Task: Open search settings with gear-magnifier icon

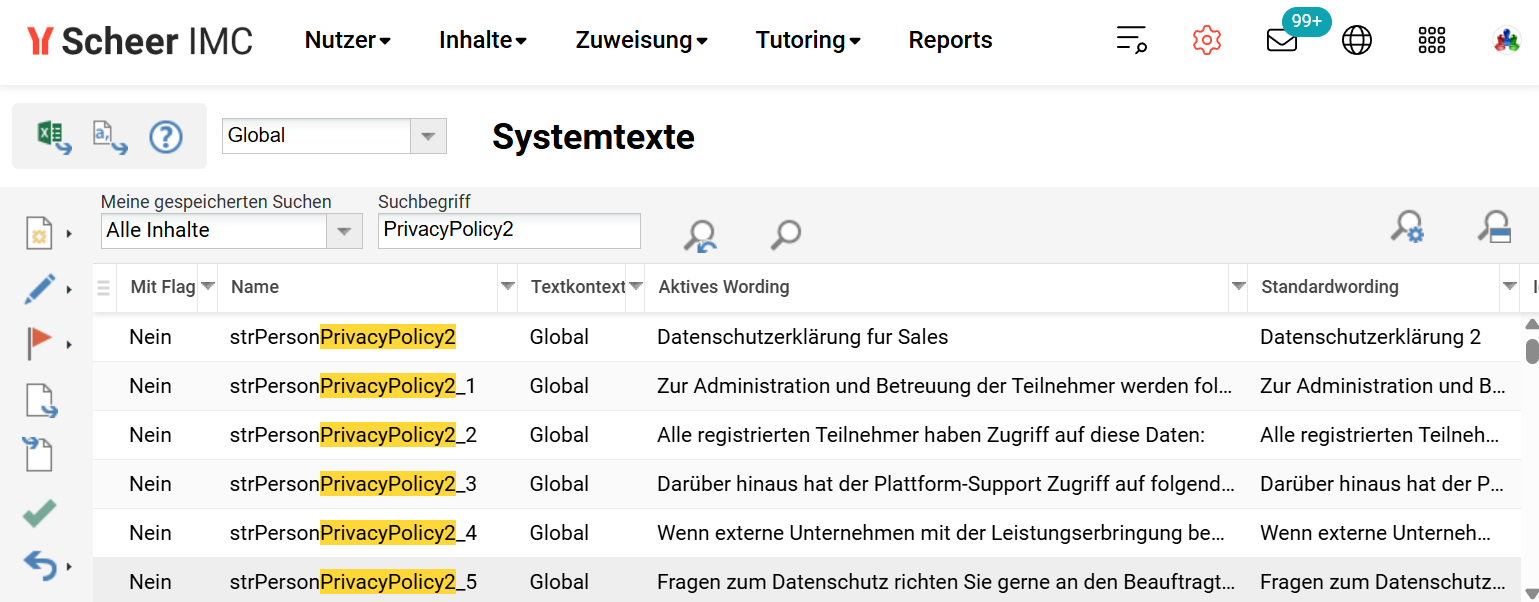Action: (1409, 227)
